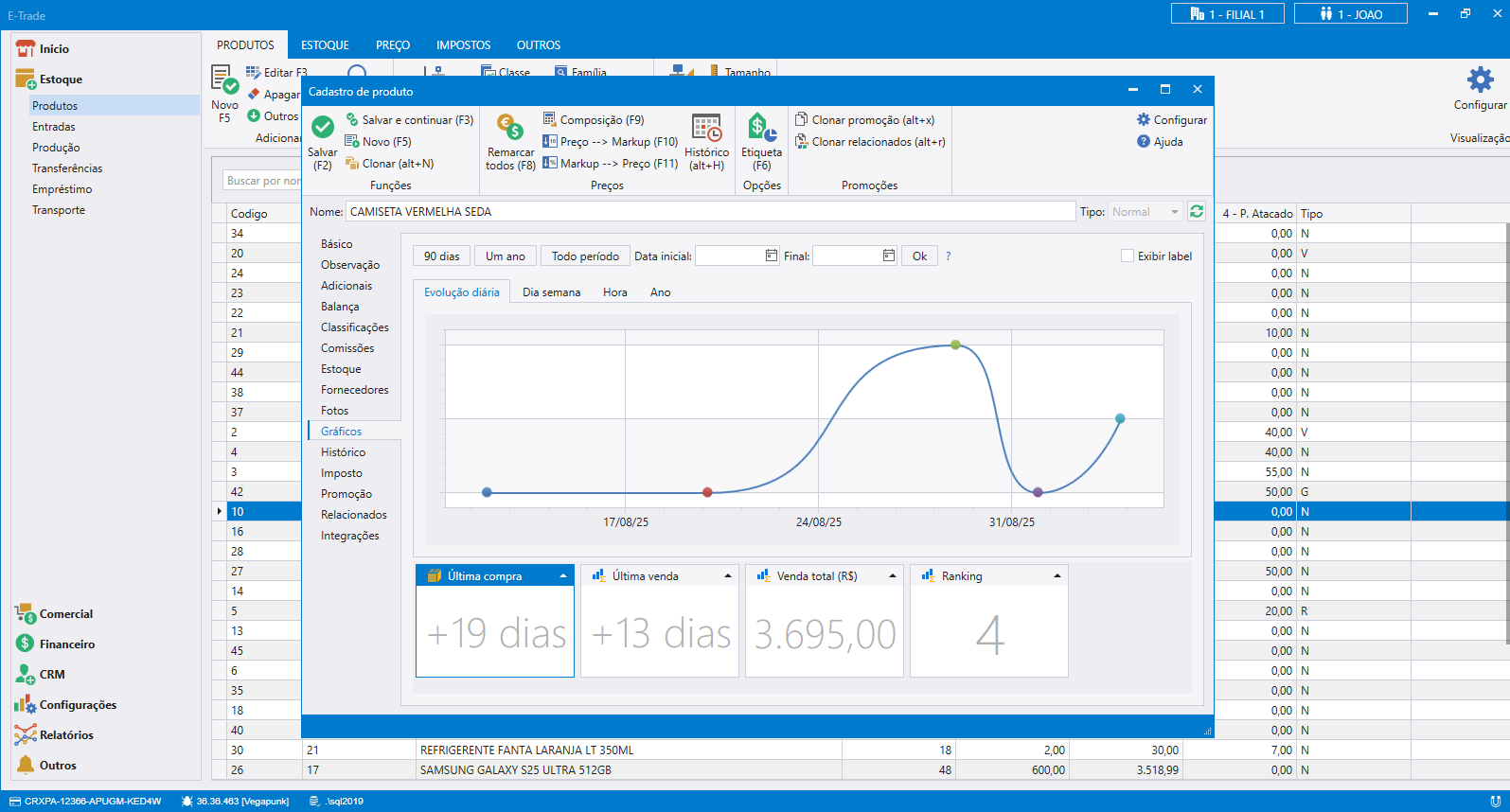This screenshot has height=812, width=1510.
Task: Click the Ajuda help icon
Action: pyautogui.click(x=1144, y=142)
